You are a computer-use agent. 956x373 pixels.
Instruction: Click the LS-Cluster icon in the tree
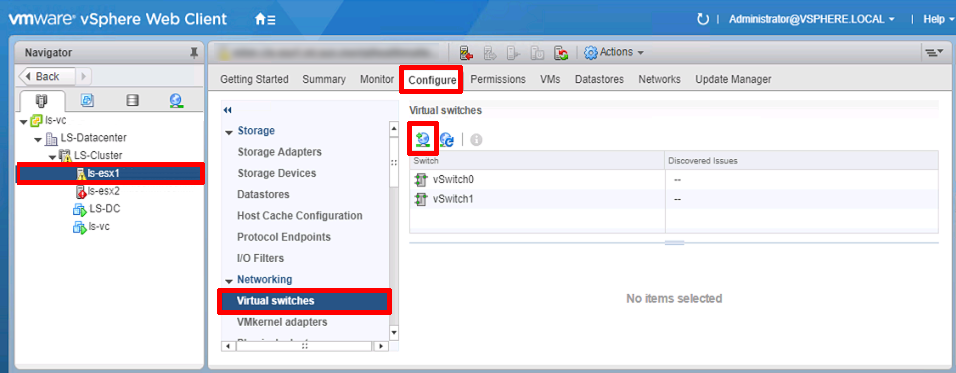point(65,156)
